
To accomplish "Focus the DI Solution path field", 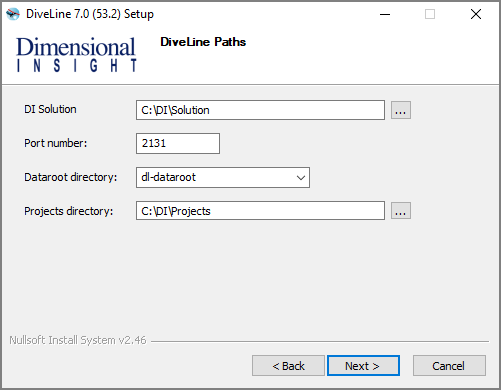I will pyautogui.click(x=260, y=110).
